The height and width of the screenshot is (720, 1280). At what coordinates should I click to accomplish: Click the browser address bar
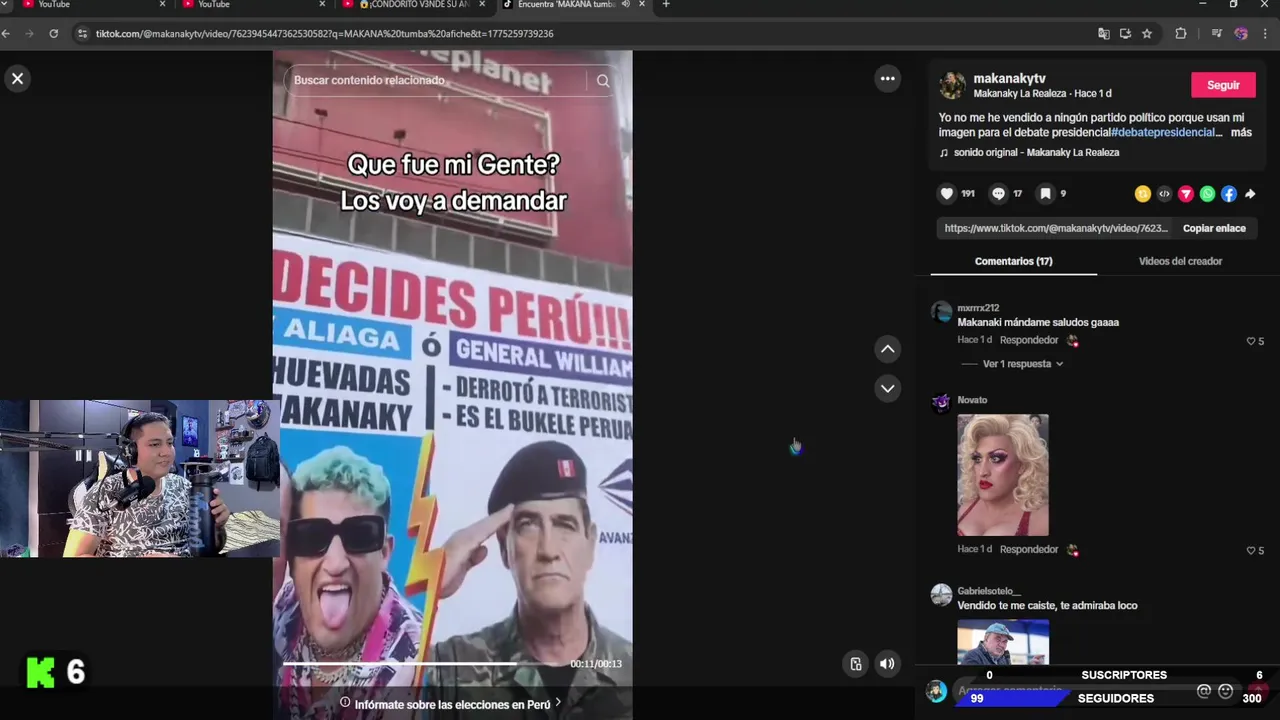click(x=580, y=33)
